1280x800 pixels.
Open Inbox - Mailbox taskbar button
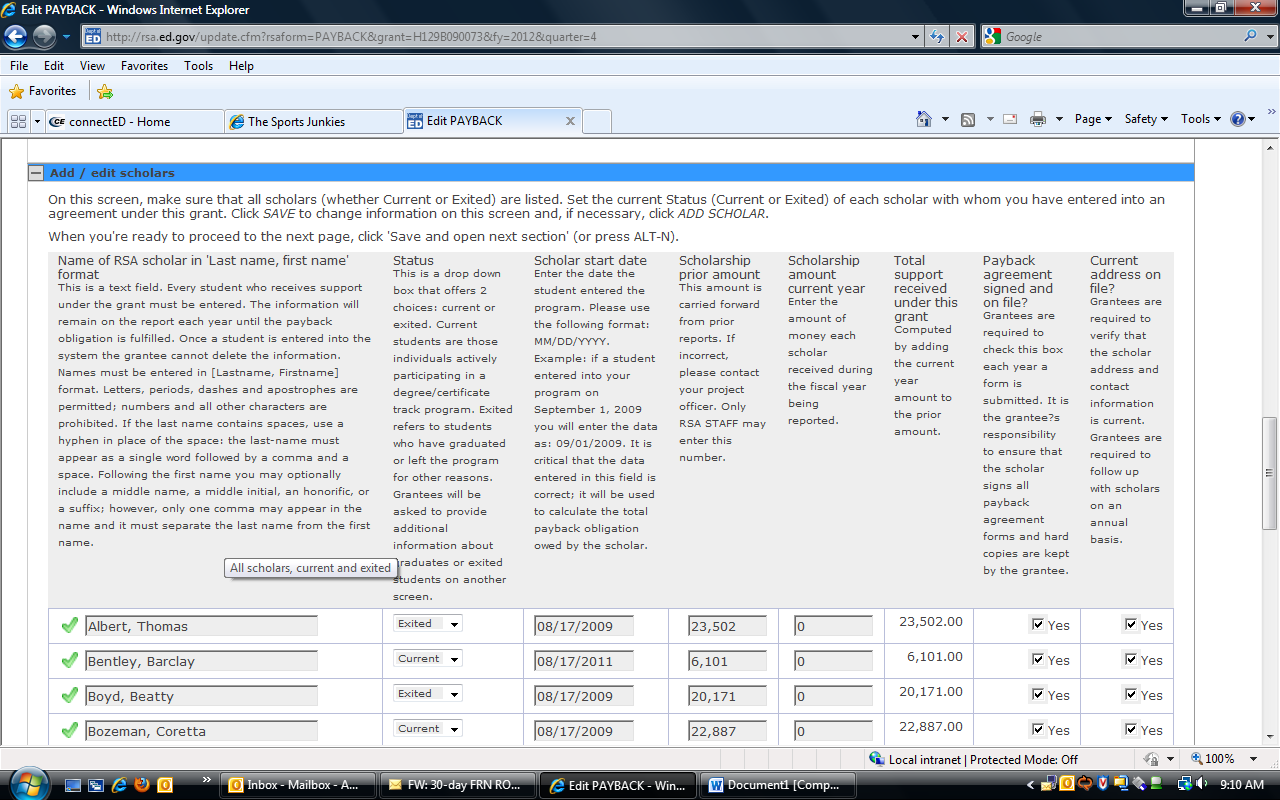coord(297,785)
